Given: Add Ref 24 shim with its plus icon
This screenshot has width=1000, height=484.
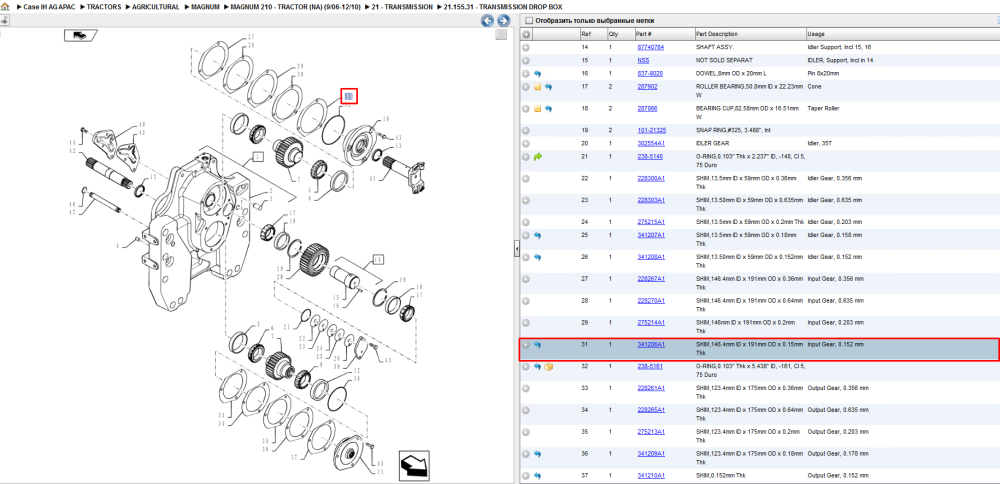Looking at the screenshot, I should pyautogui.click(x=526, y=222).
